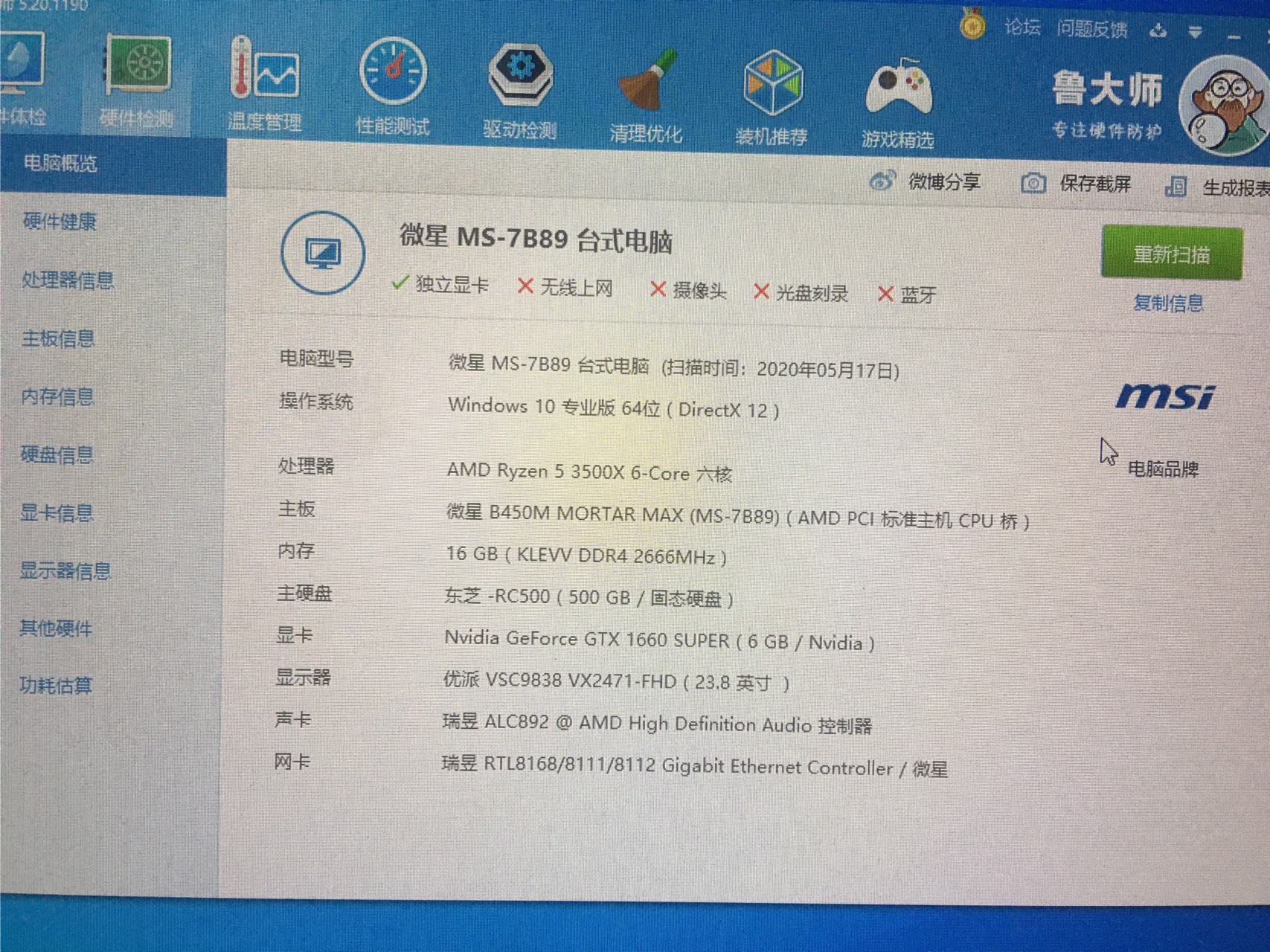Open the 硬件检测 hardware detection tab icon
This screenshot has height=952, width=1270.
tap(138, 65)
